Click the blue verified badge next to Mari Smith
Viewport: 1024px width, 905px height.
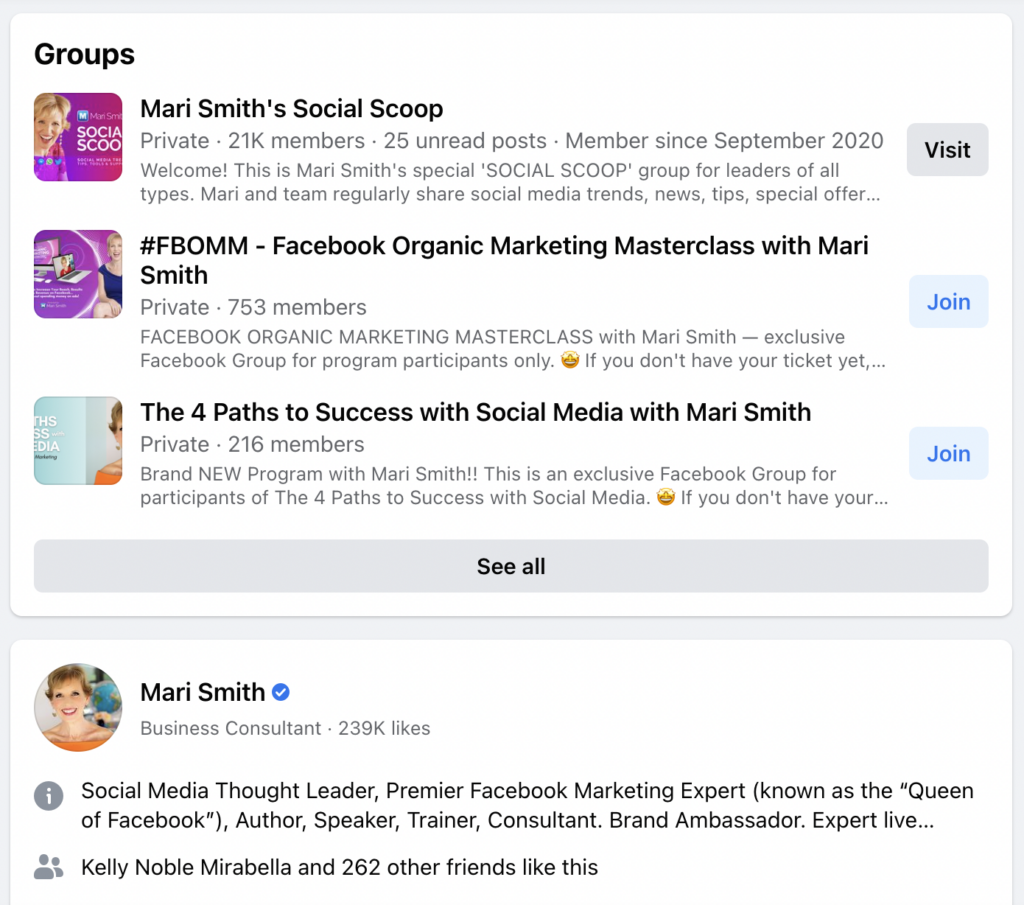(279, 692)
